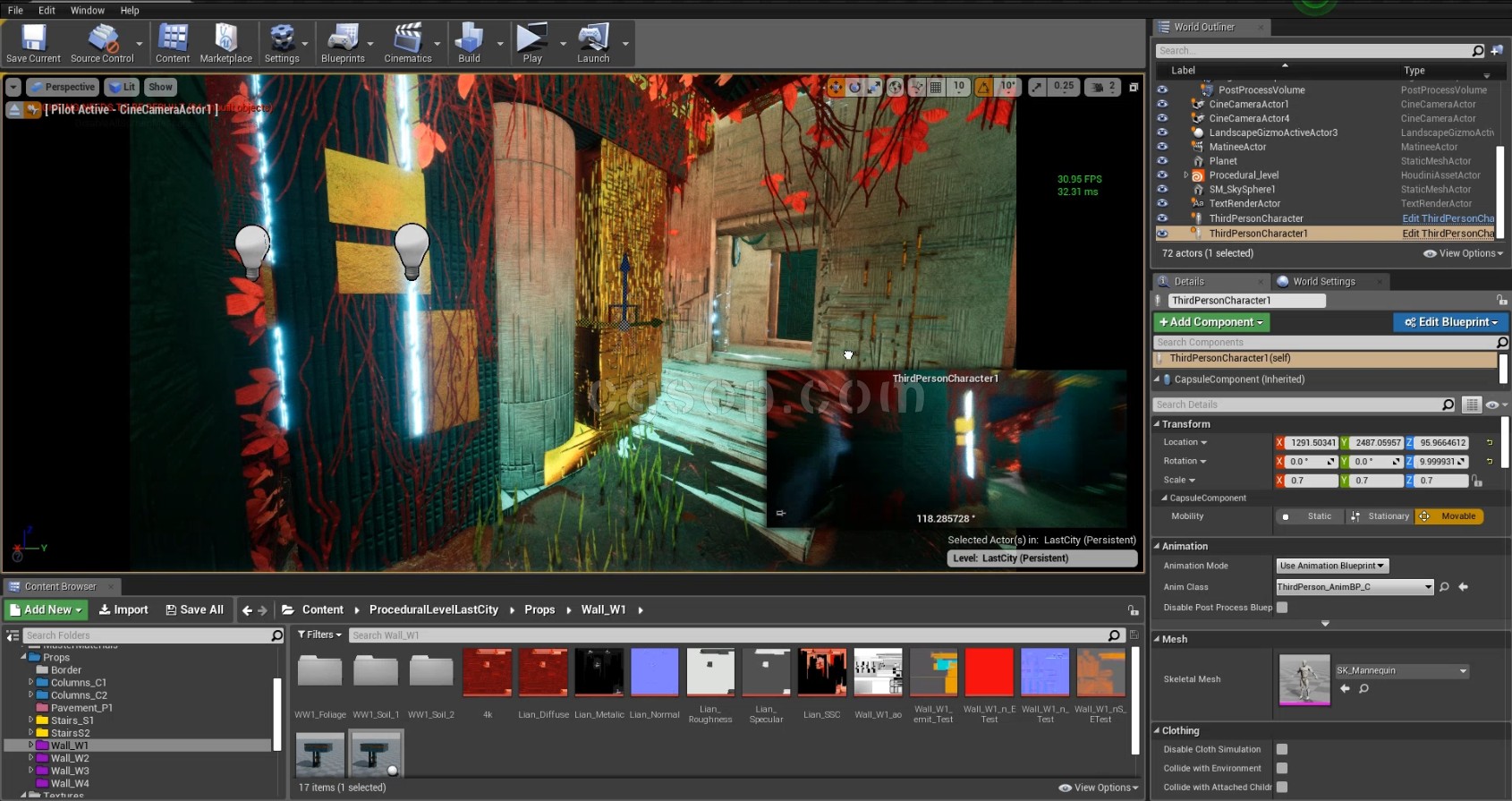Screen dimensions: 1512x801
Task: Expand the Wall_W2 folder in tree
Action: [31, 758]
